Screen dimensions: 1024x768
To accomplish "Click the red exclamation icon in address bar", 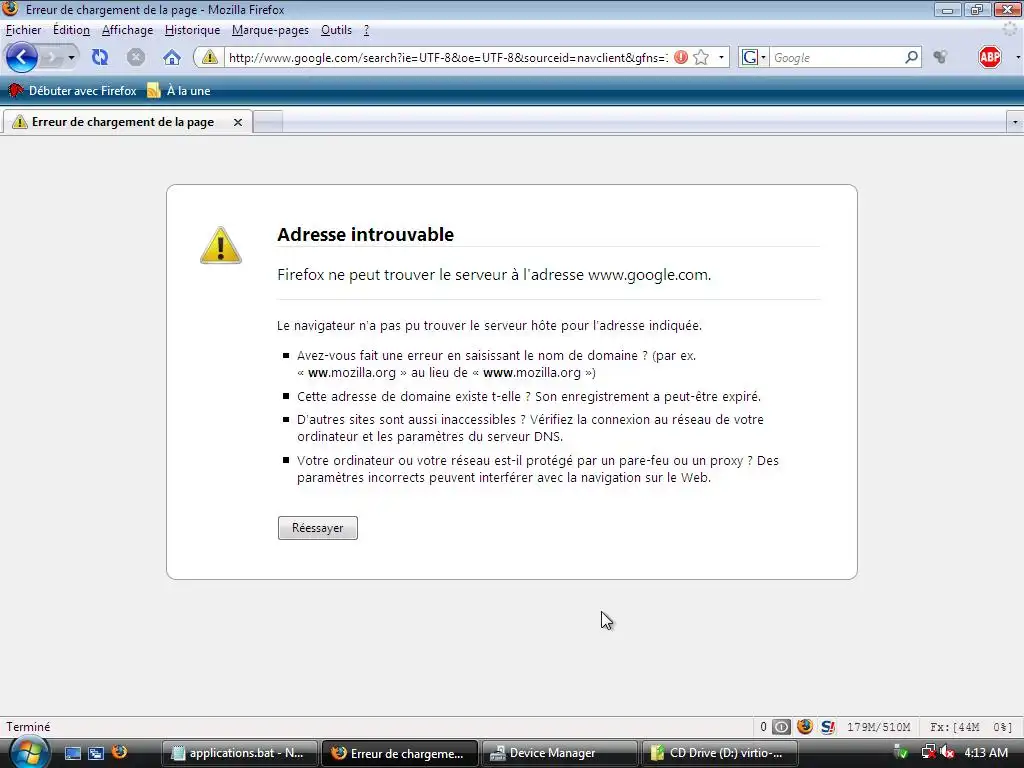I will click(680, 57).
